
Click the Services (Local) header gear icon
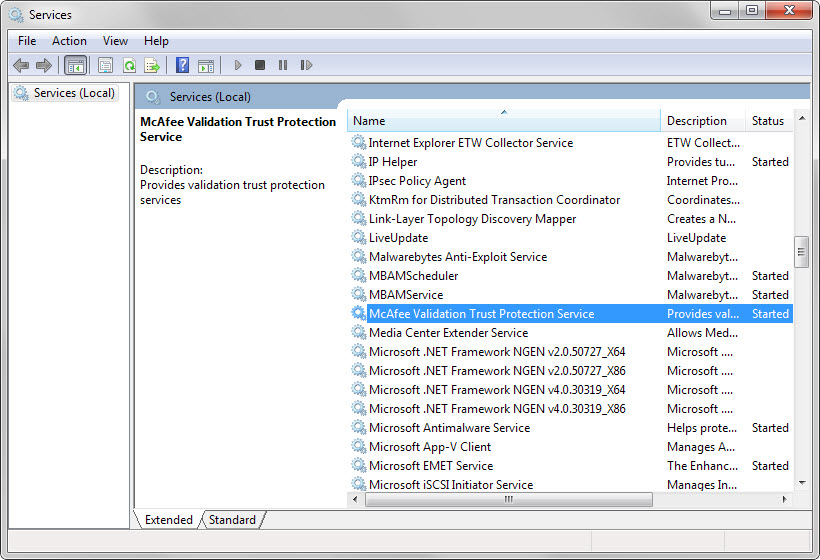[153, 97]
